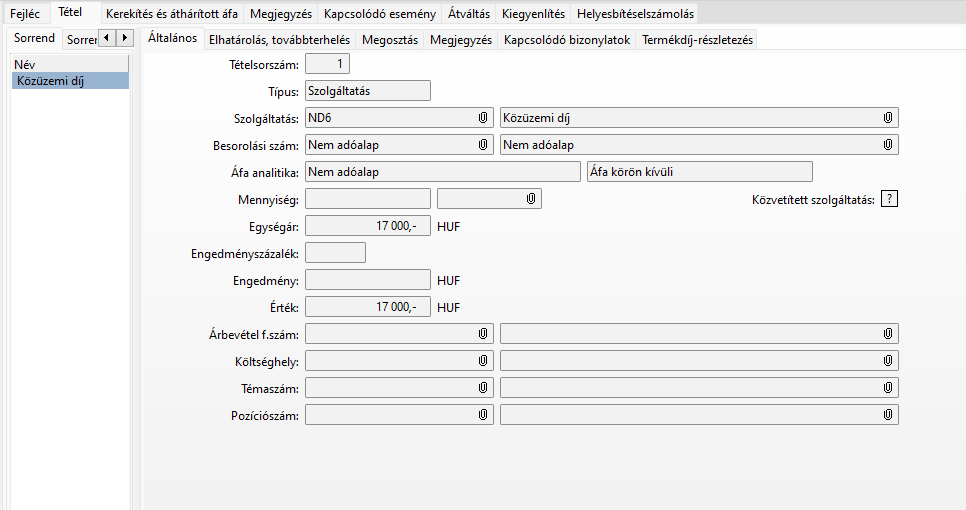The width and height of the screenshot is (966, 510).
Task: Switch to Elhatárolás, továbbterhelés sub-tab
Action: (x=278, y=40)
